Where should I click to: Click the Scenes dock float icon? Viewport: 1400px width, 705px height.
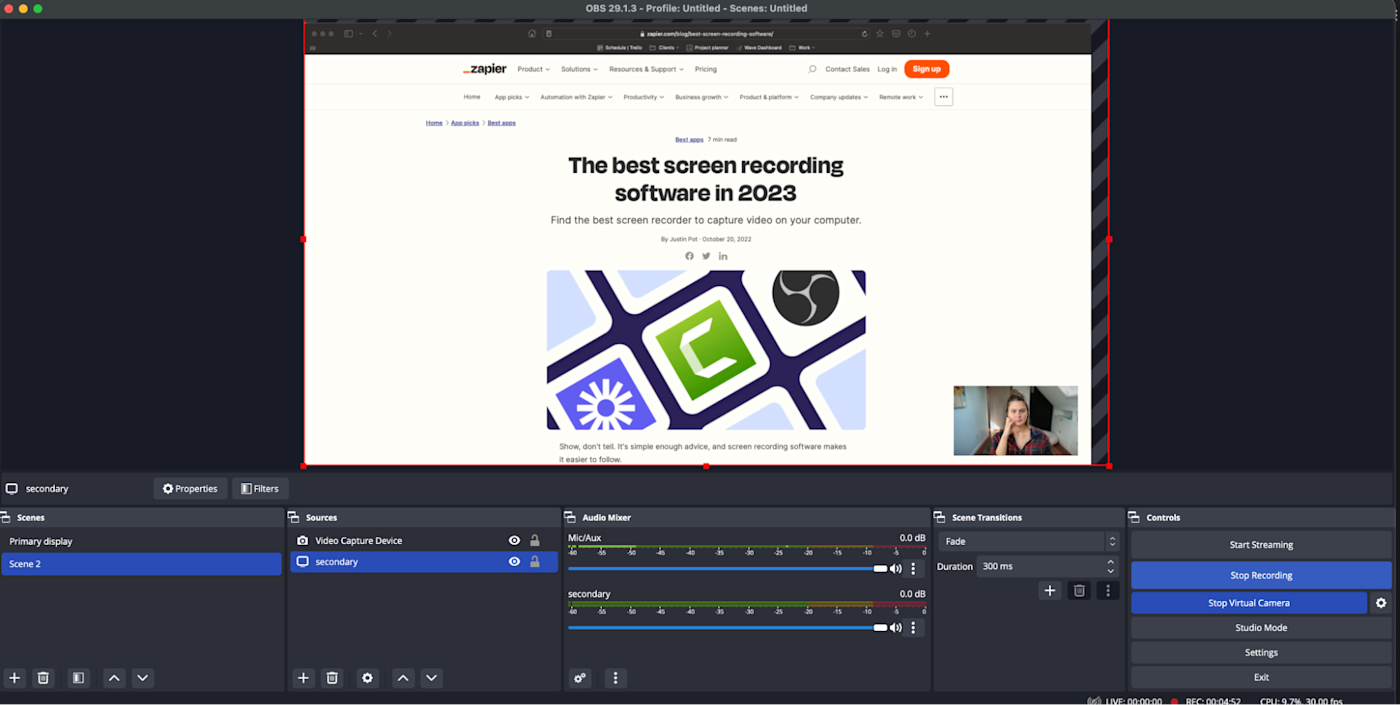click(x=6, y=518)
